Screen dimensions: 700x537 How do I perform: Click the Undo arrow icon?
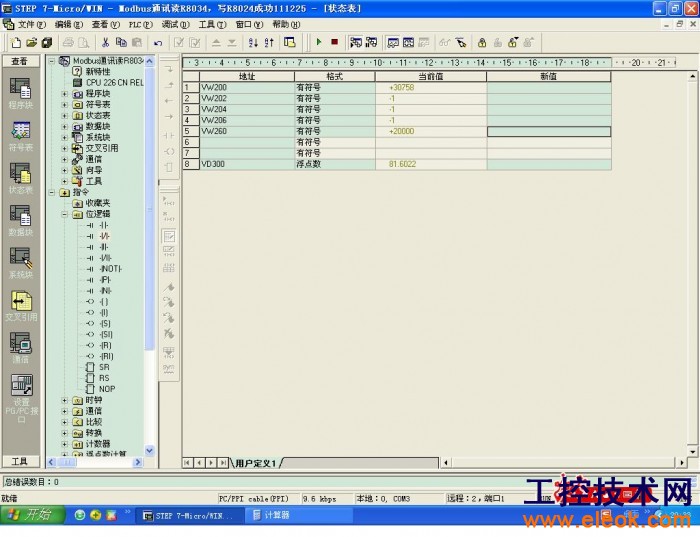coord(158,43)
